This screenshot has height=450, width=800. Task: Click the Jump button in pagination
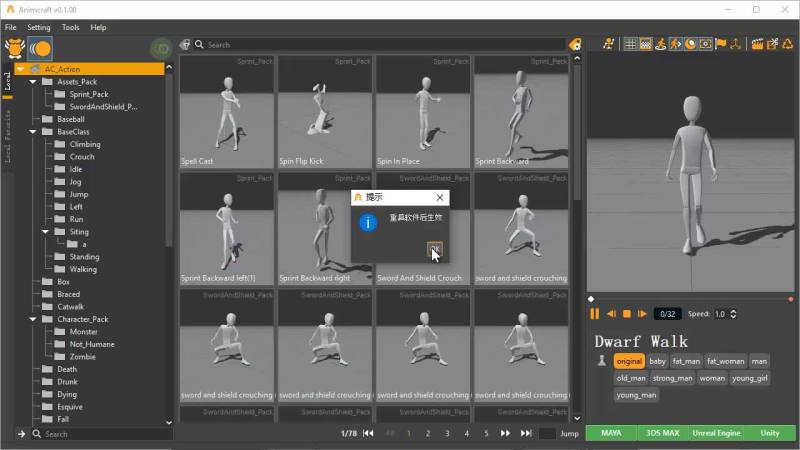tap(569, 434)
